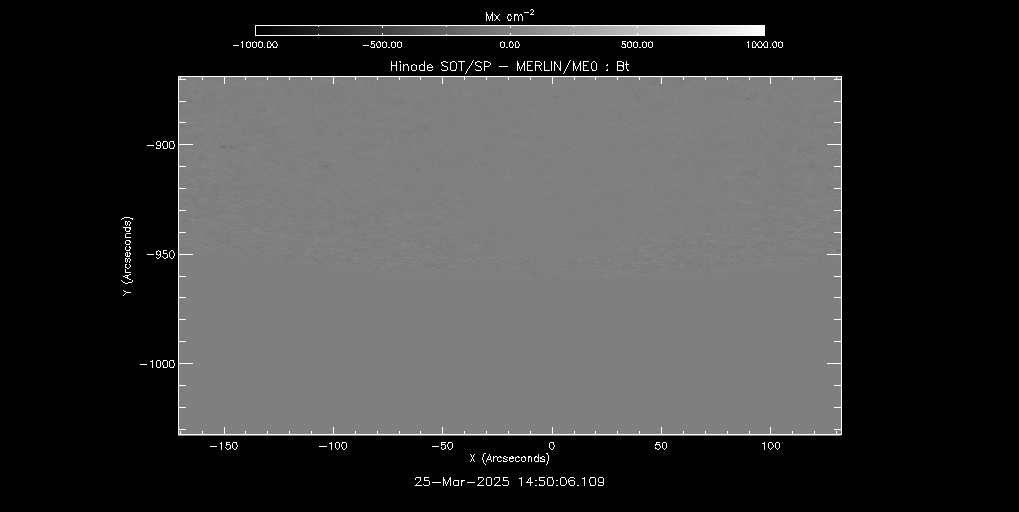Click the 500.00 colorbar tick label
The height and width of the screenshot is (512, 1019).
click(x=637, y=45)
